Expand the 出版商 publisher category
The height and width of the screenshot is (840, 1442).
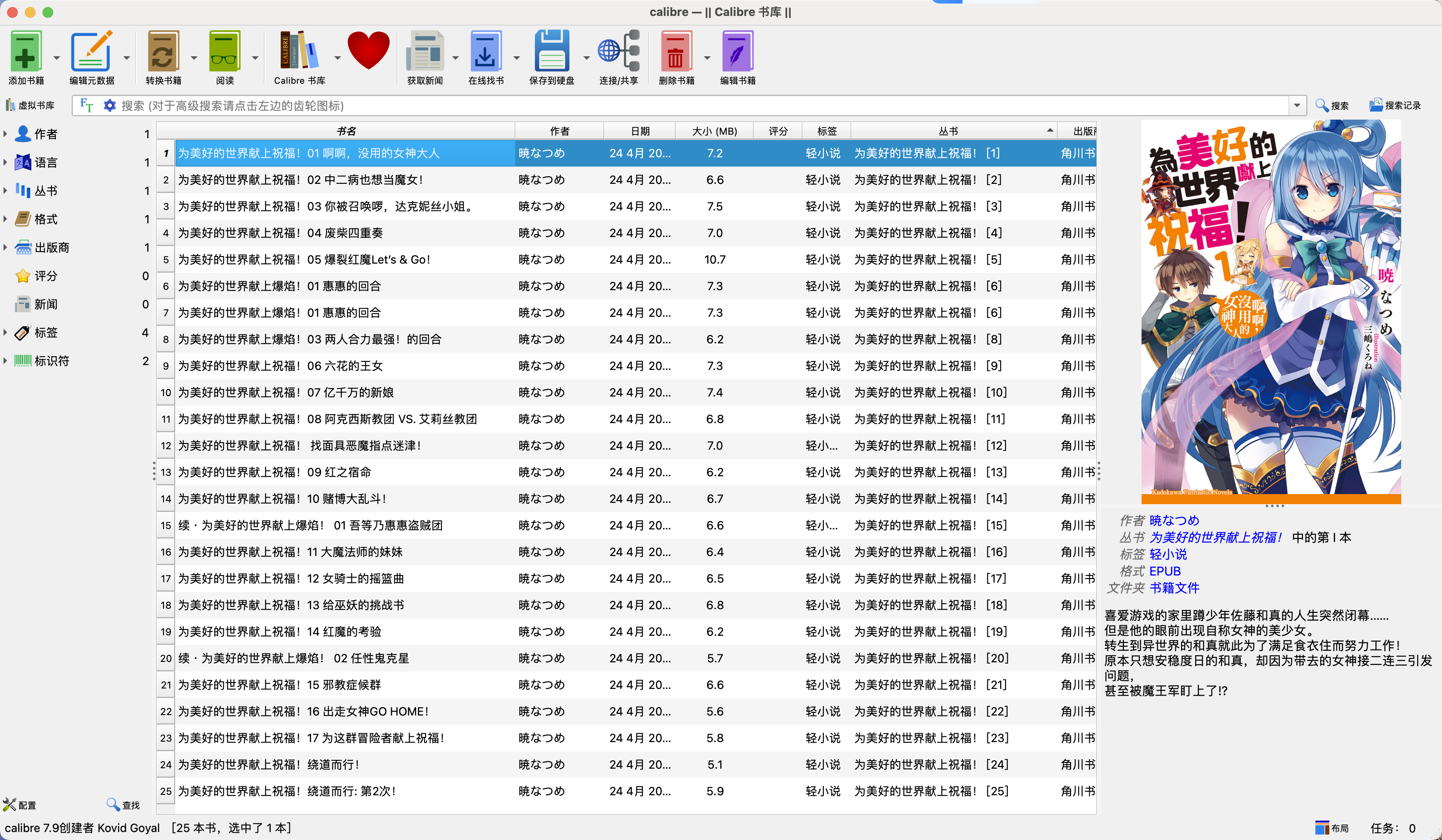5,247
